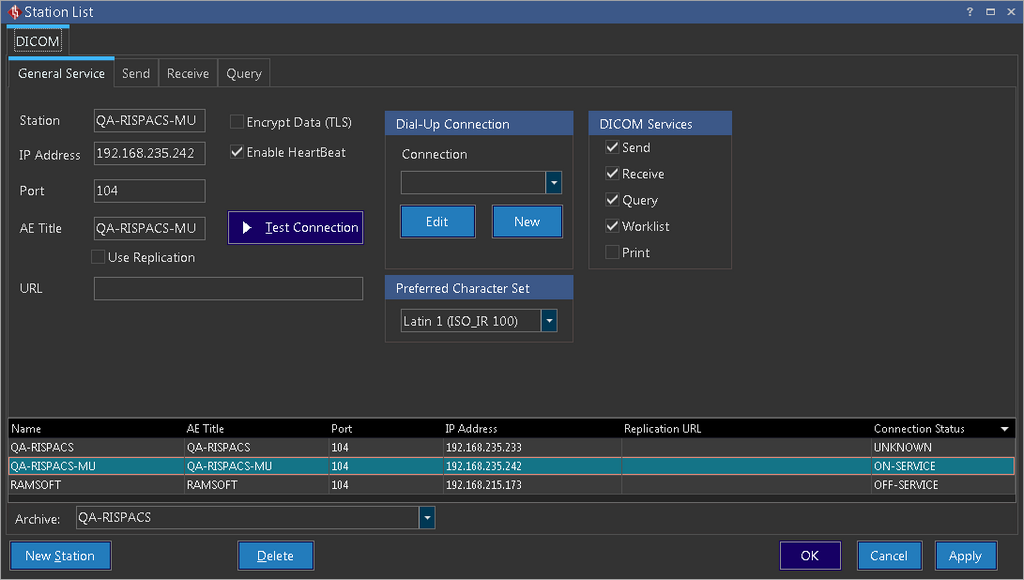Open the Query tab

click(x=244, y=73)
